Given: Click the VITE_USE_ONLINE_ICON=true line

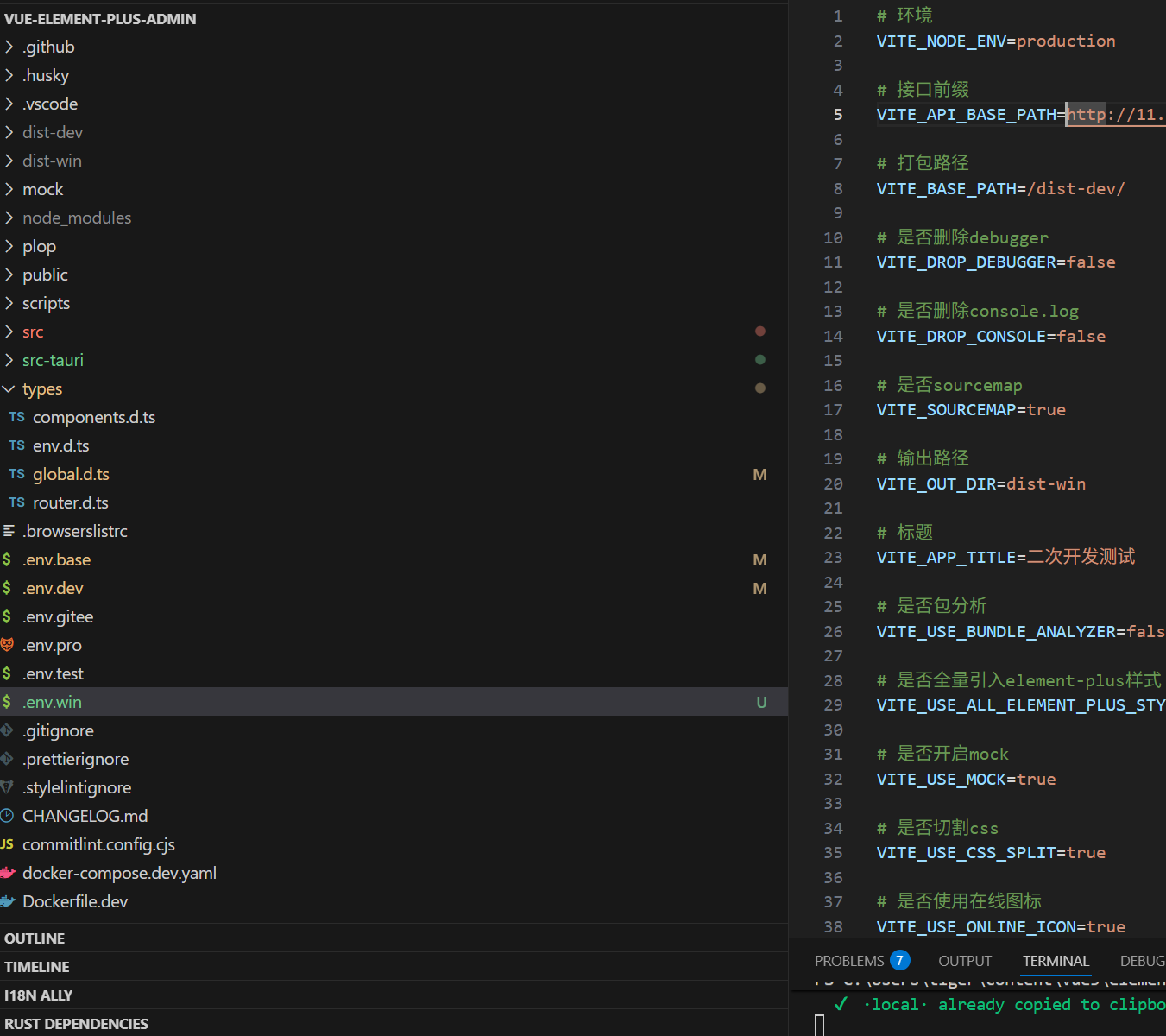Looking at the screenshot, I should tap(1001, 927).
